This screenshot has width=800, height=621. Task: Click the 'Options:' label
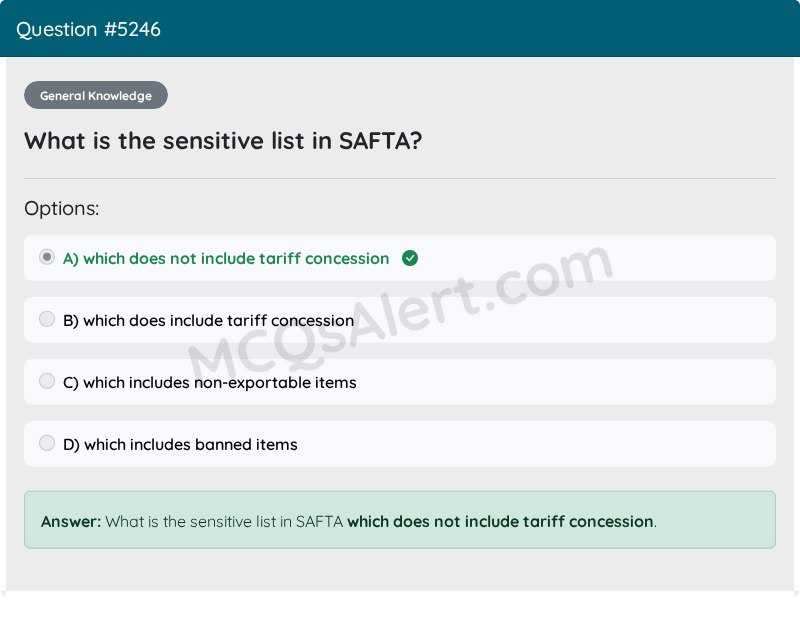point(62,209)
